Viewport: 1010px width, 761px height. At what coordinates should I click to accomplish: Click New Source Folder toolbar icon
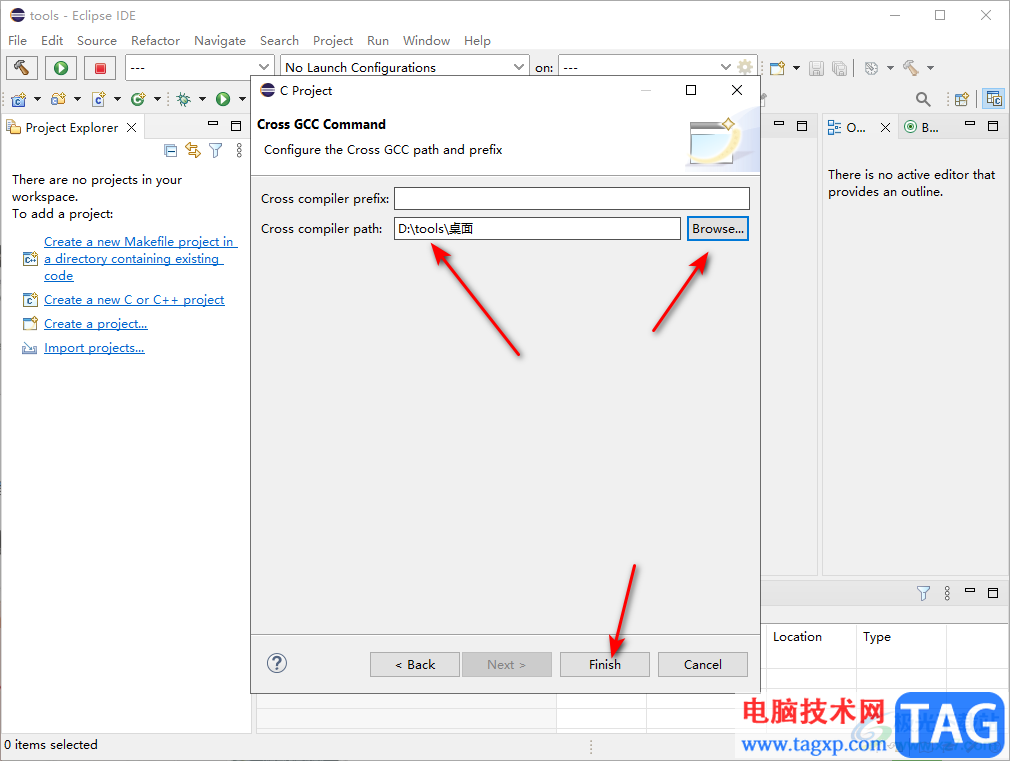click(59, 99)
